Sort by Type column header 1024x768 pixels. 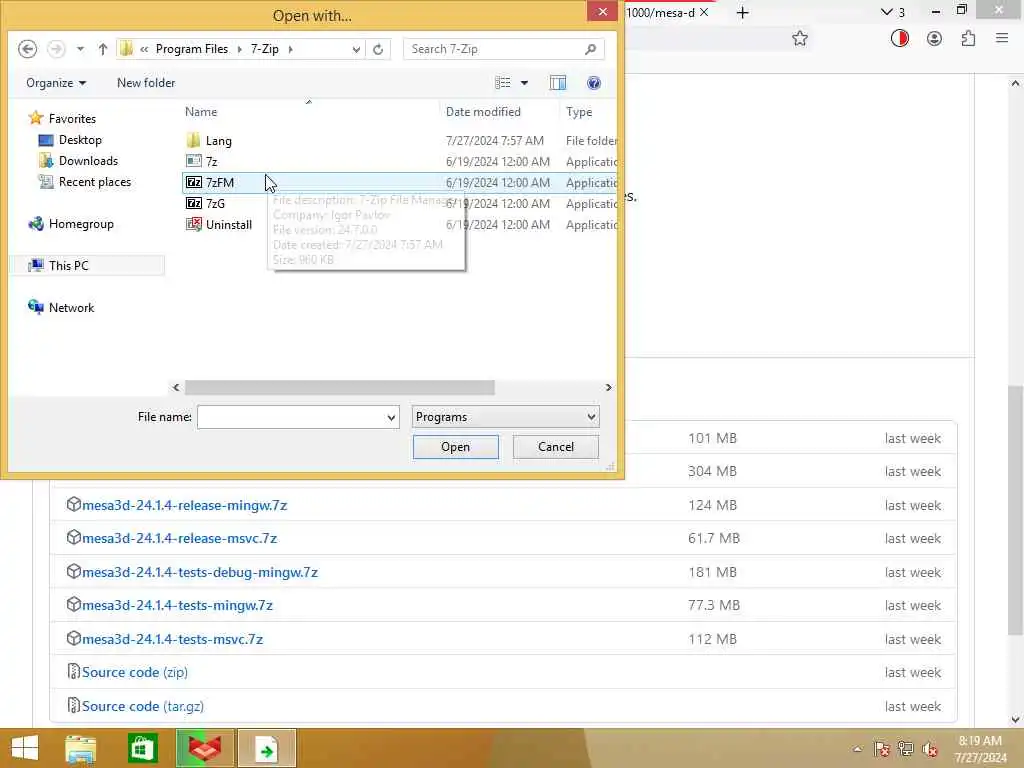[579, 112]
